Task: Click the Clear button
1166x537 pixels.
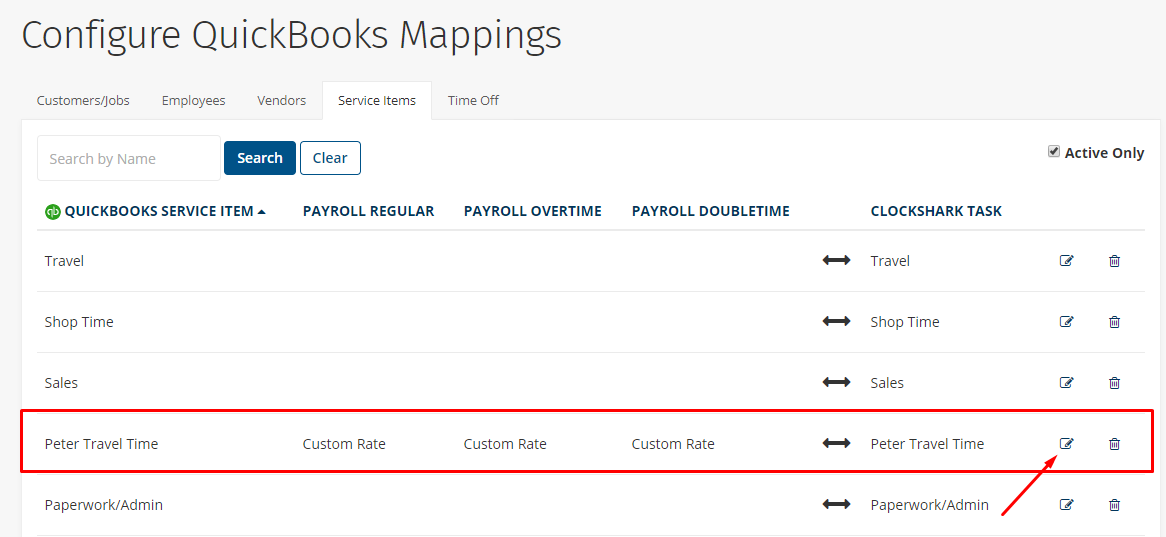Action: pyautogui.click(x=330, y=158)
